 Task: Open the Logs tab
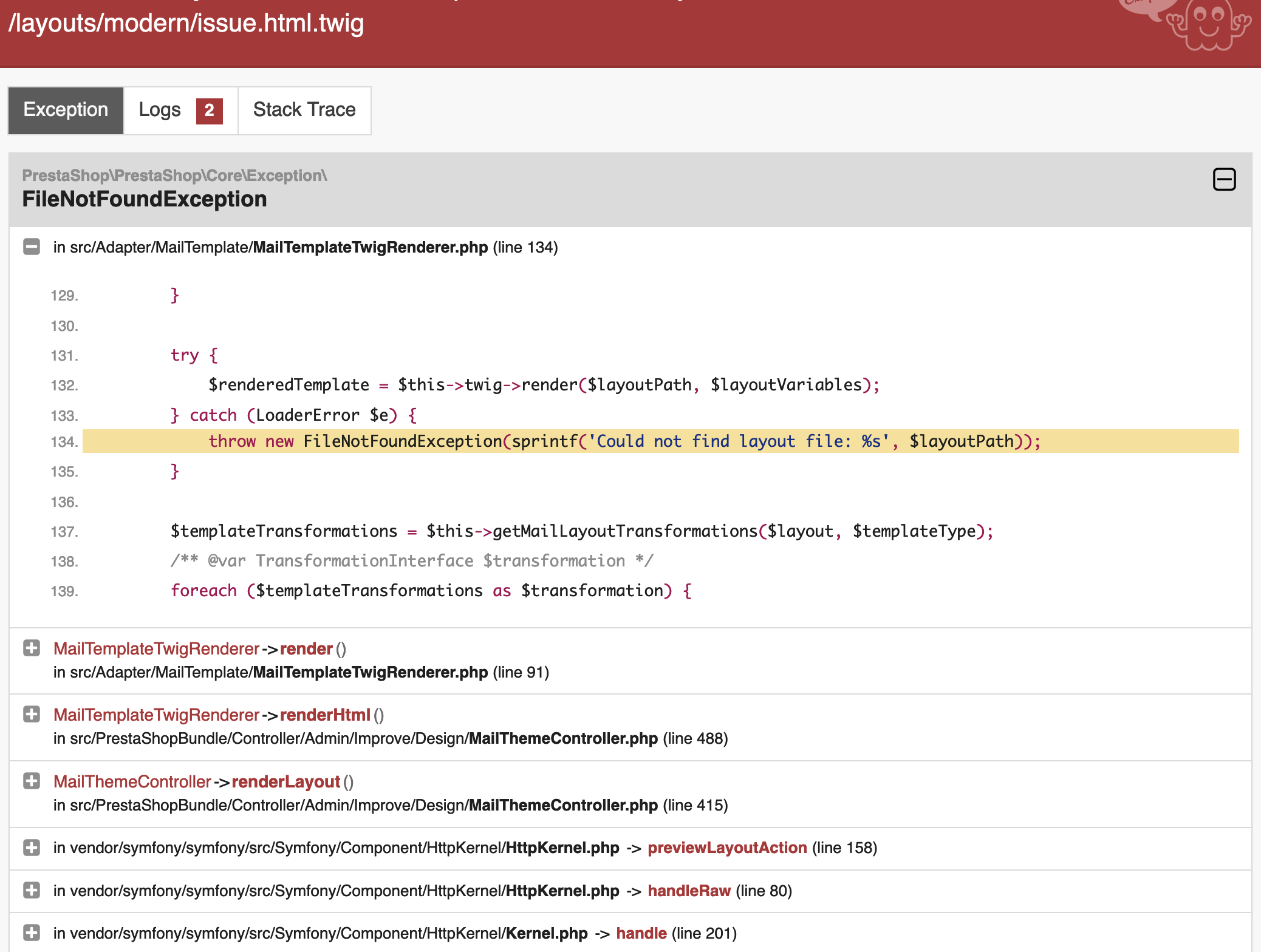pos(160,110)
